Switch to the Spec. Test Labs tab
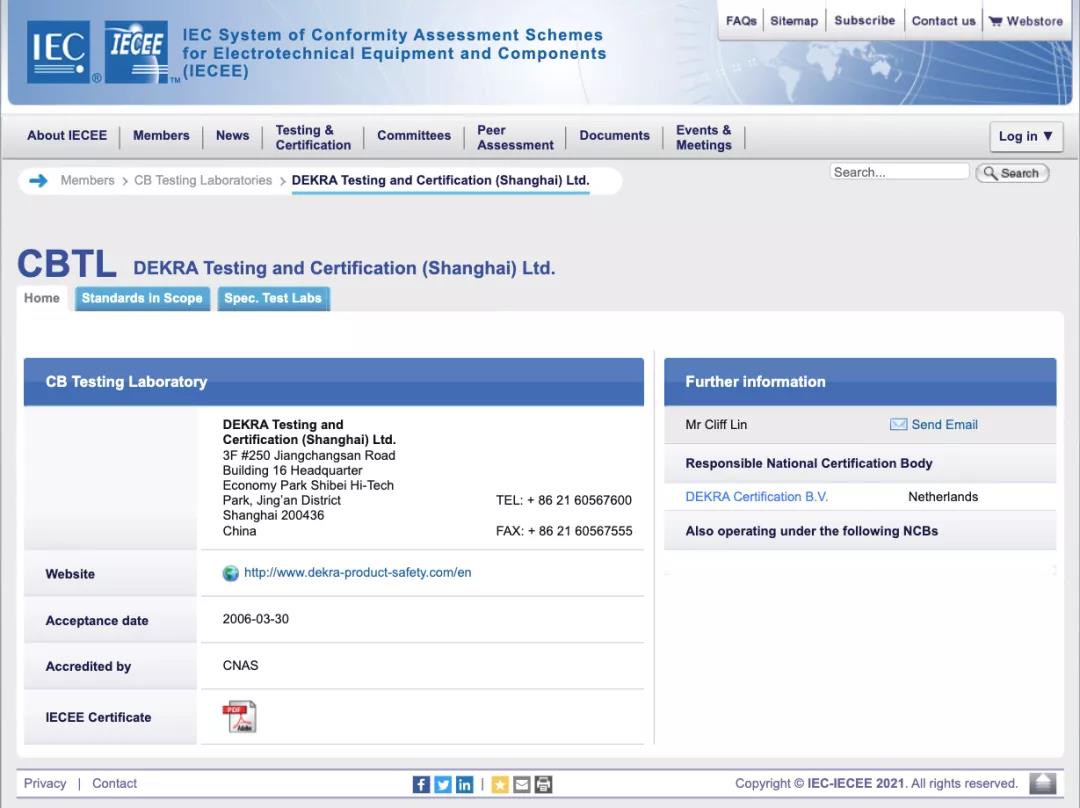 coord(273,298)
